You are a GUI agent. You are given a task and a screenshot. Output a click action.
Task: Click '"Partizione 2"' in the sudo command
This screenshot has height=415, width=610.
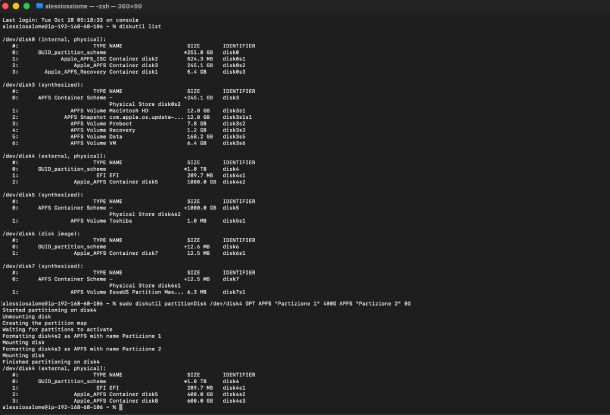tap(378, 304)
